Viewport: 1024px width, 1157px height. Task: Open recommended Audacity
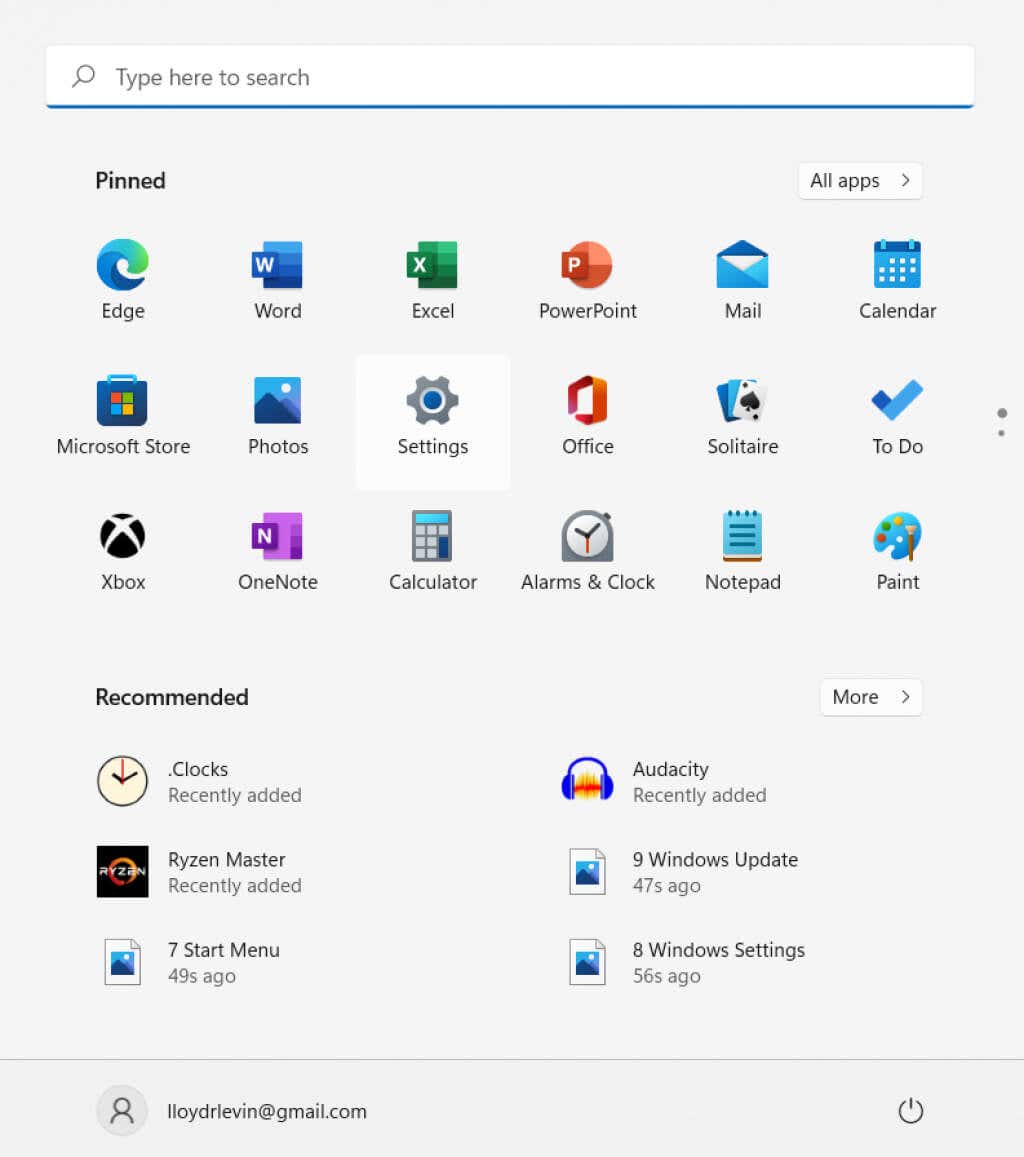point(664,781)
